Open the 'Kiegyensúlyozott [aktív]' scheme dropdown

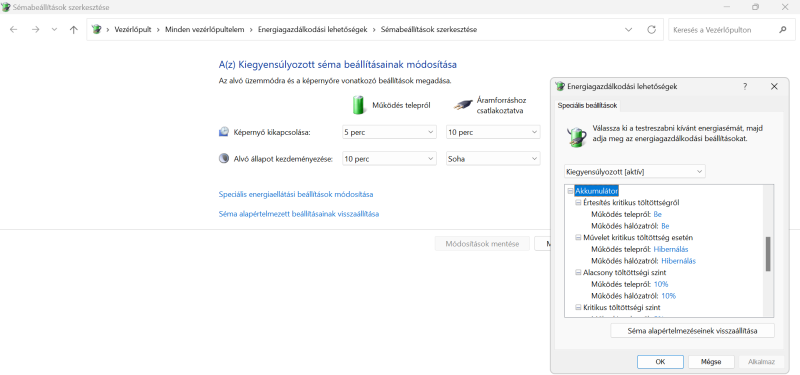(x=635, y=172)
